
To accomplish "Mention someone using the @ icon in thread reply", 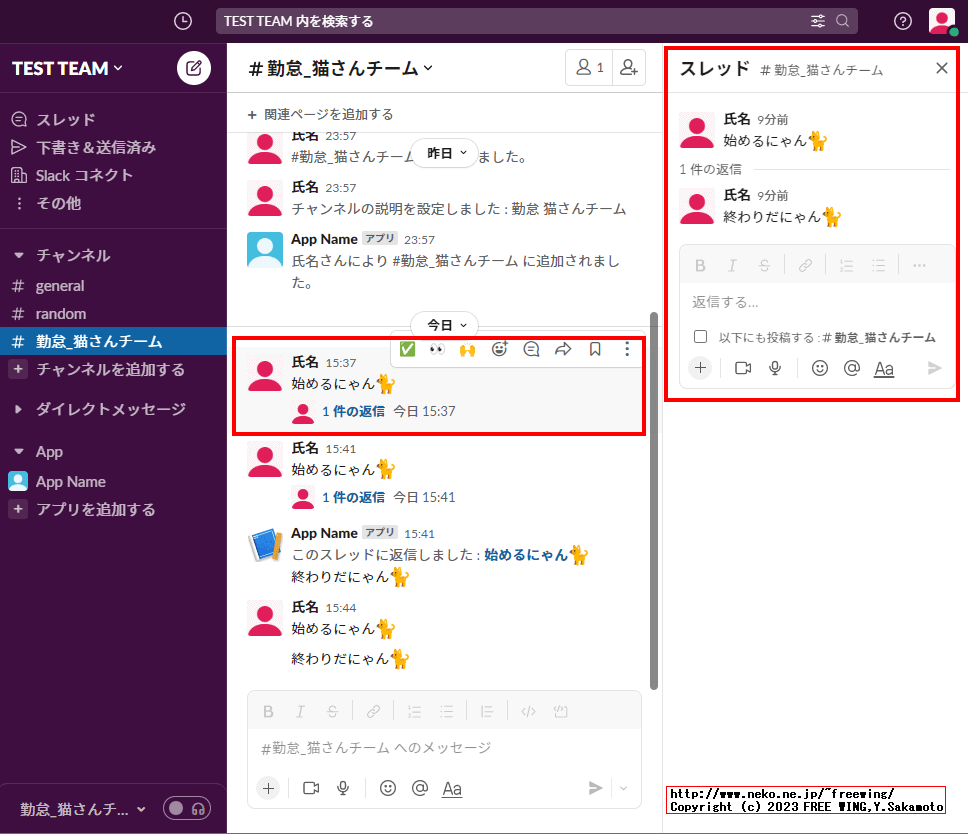I will [851, 368].
